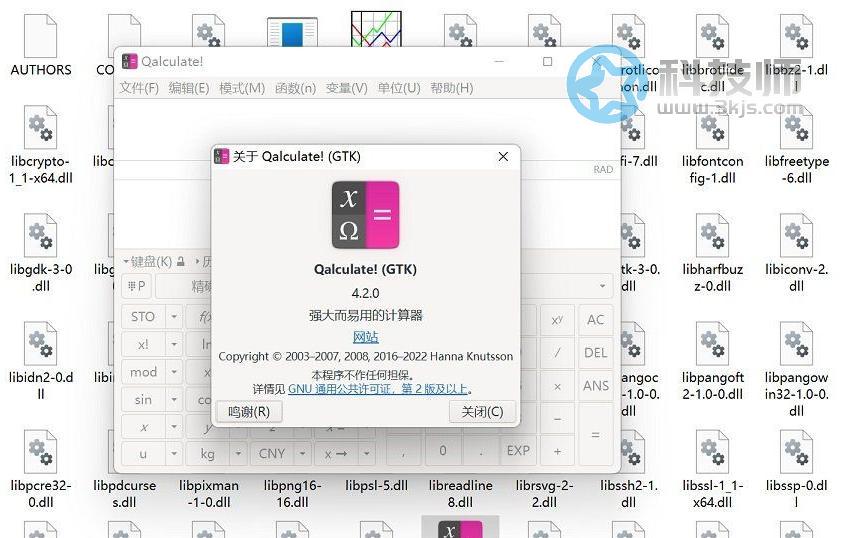
Task: Click the equals (=) keypad key
Action: [596, 435]
